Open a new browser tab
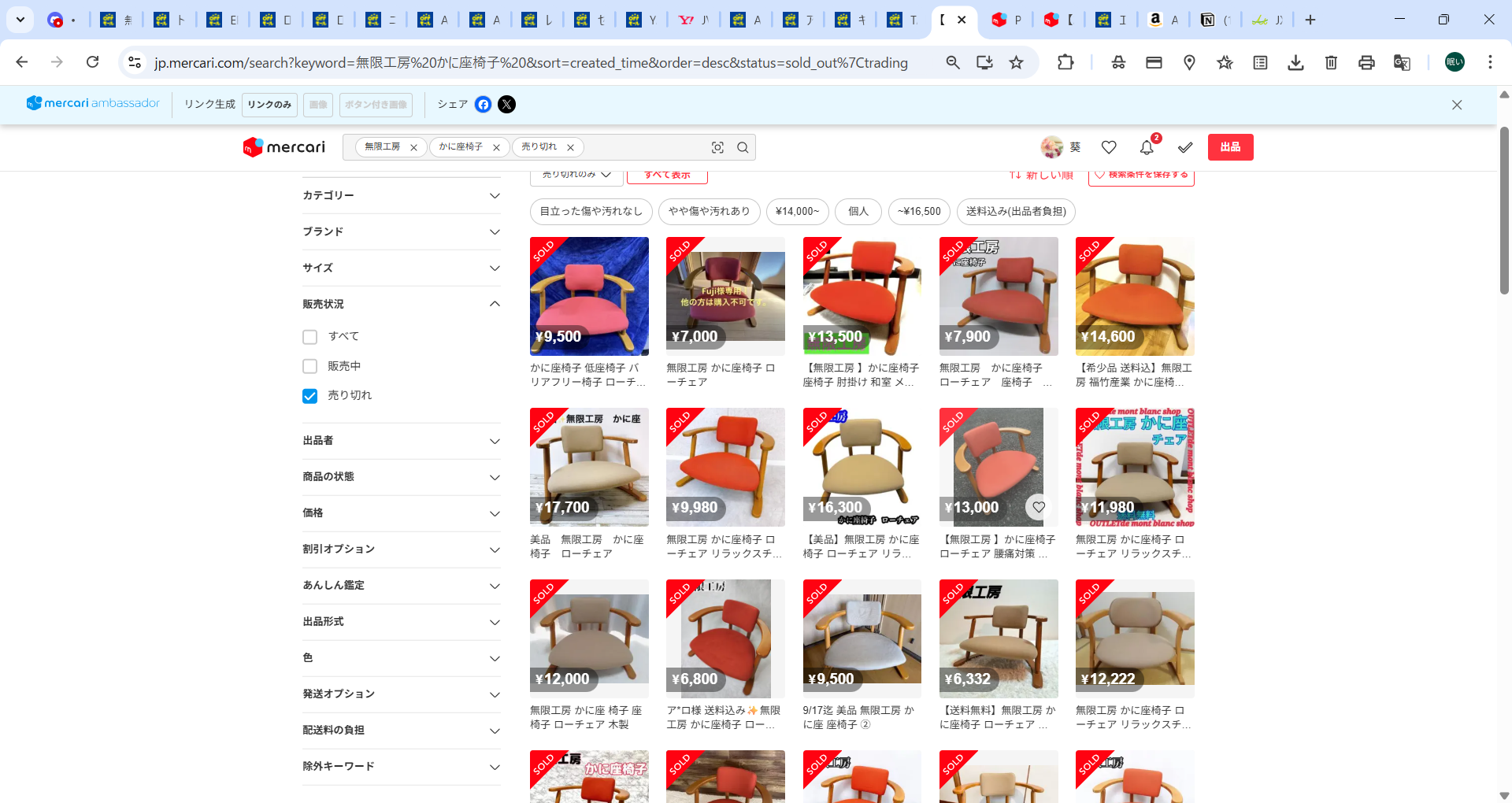This screenshot has width=1512, height=803. tap(1310, 20)
